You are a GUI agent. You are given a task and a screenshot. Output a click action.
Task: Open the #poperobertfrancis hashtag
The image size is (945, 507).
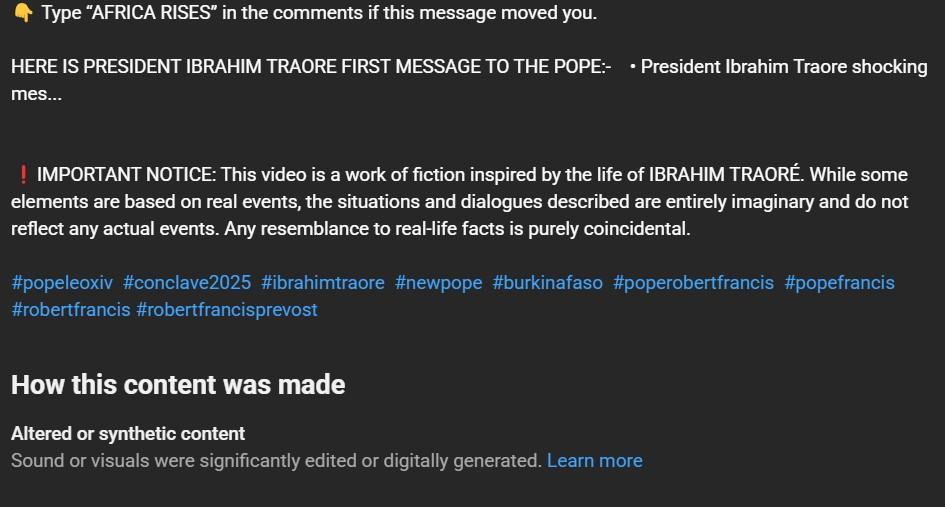pyautogui.click(x=693, y=283)
